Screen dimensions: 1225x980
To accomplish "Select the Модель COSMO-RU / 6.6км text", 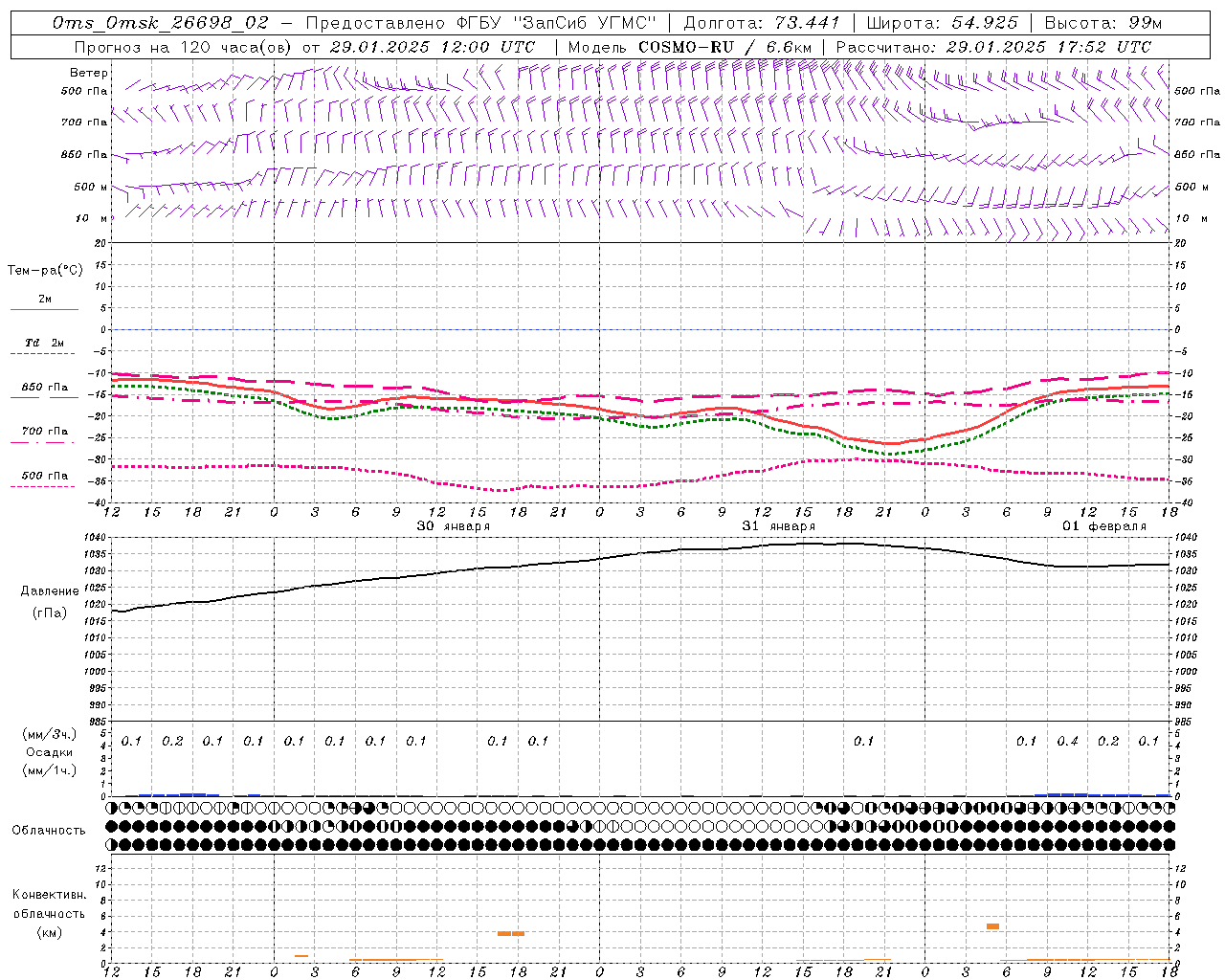I will point(689,47).
